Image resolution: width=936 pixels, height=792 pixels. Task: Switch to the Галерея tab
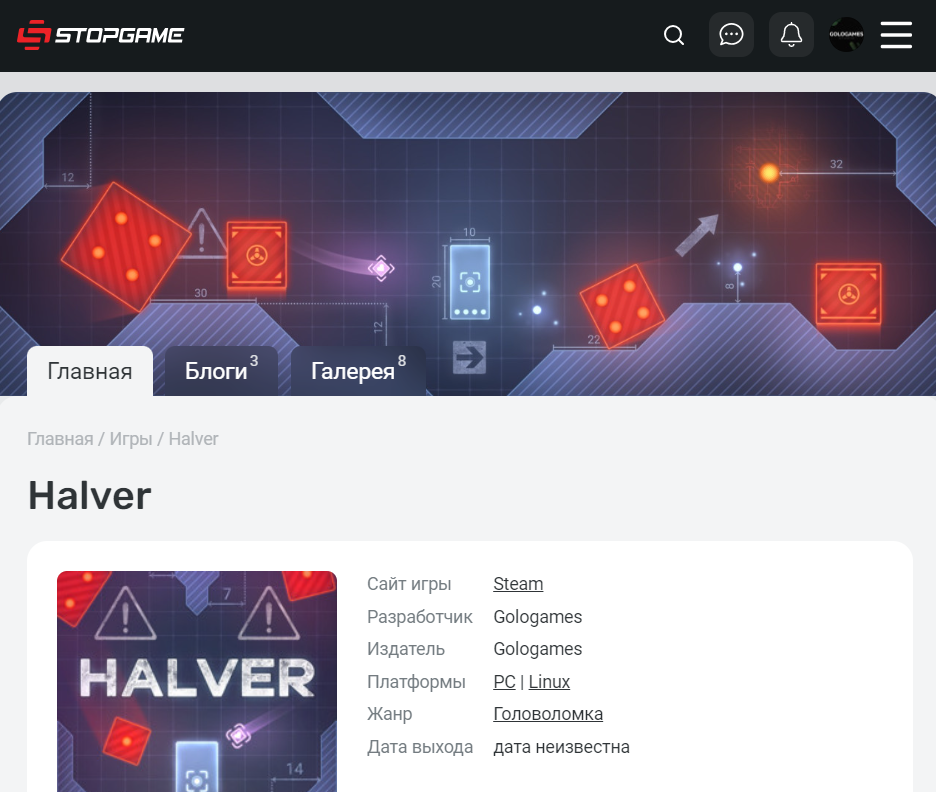tap(358, 371)
